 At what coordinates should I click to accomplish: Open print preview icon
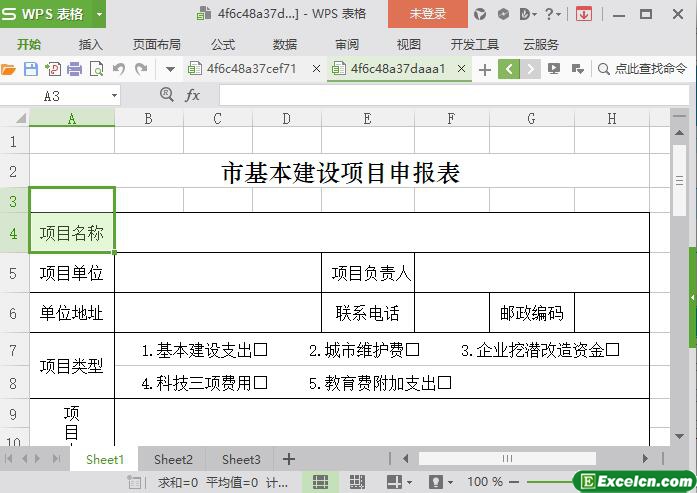[96, 69]
